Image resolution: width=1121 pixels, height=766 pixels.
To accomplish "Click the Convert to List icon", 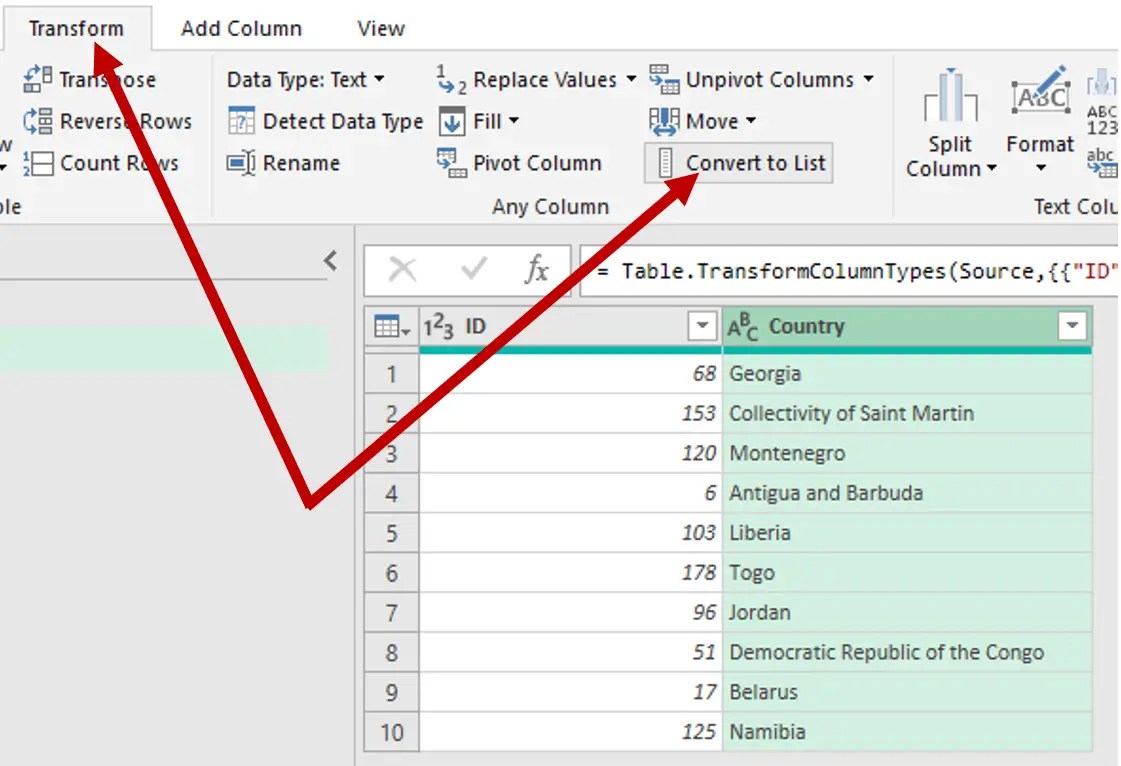I will pyautogui.click(x=665, y=163).
